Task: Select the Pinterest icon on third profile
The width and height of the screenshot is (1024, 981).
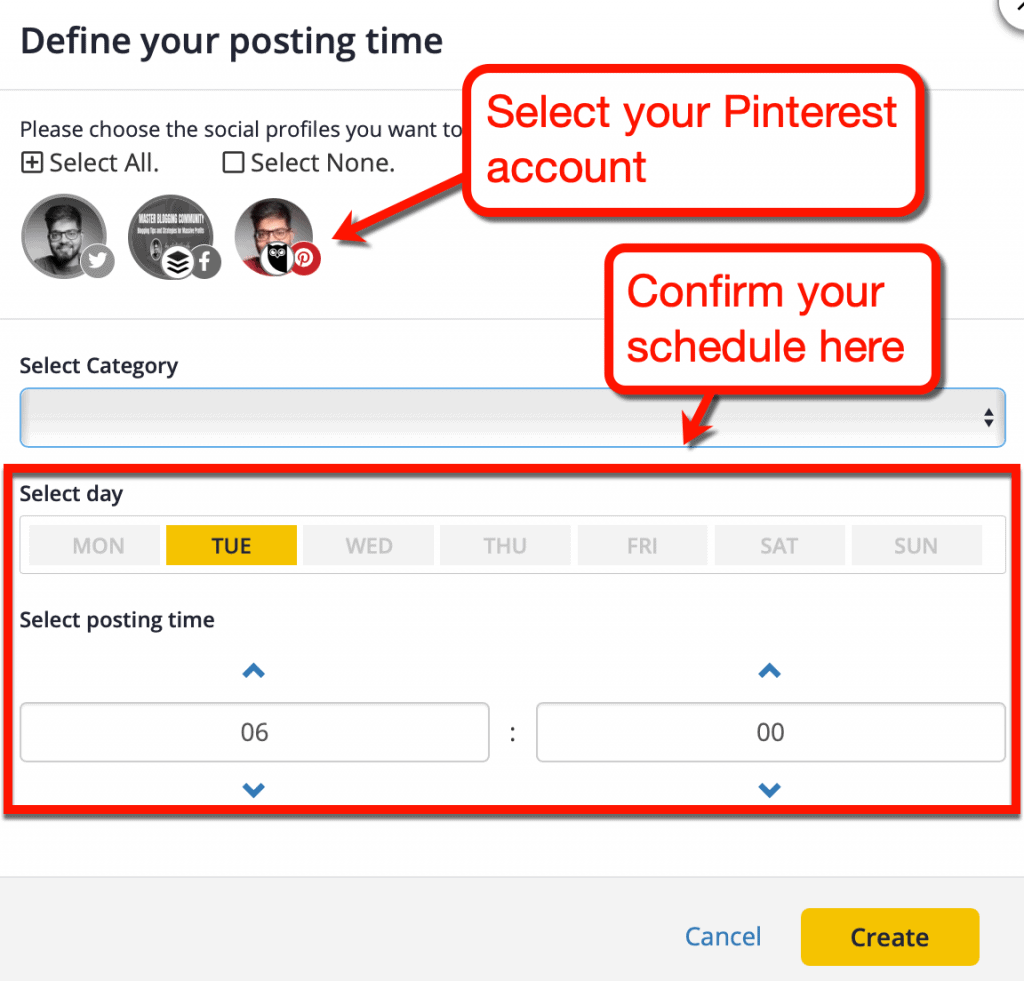Action: 304,257
